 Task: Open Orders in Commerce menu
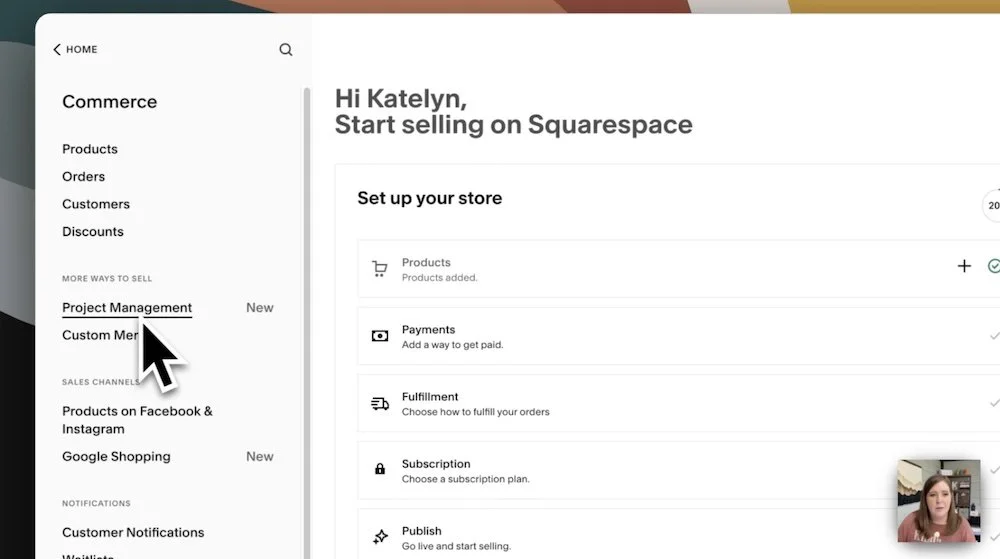click(84, 177)
